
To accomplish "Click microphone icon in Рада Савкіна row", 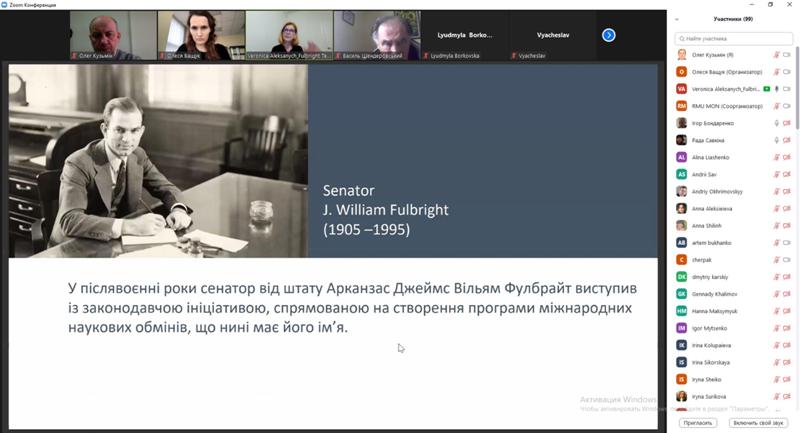I will point(777,140).
